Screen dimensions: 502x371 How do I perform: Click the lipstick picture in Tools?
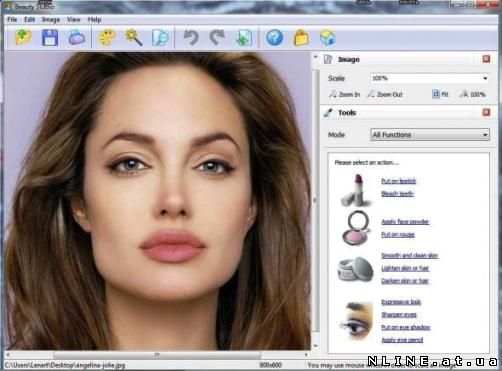[356, 190]
